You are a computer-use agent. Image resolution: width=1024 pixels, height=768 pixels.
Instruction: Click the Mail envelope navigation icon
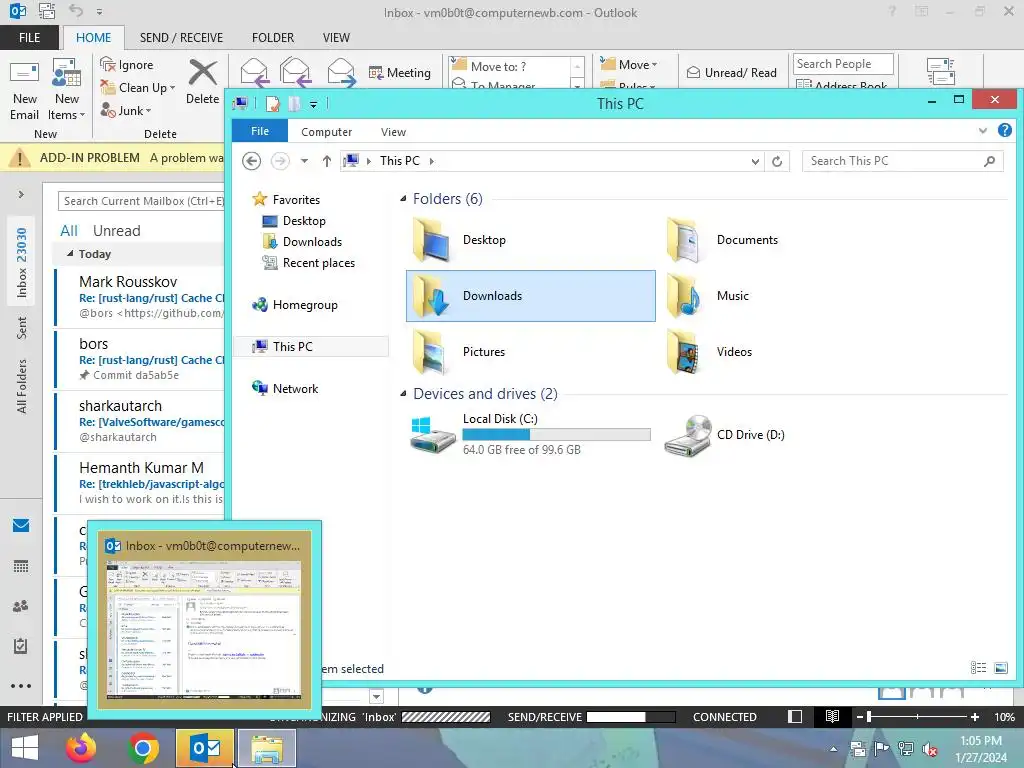21,525
